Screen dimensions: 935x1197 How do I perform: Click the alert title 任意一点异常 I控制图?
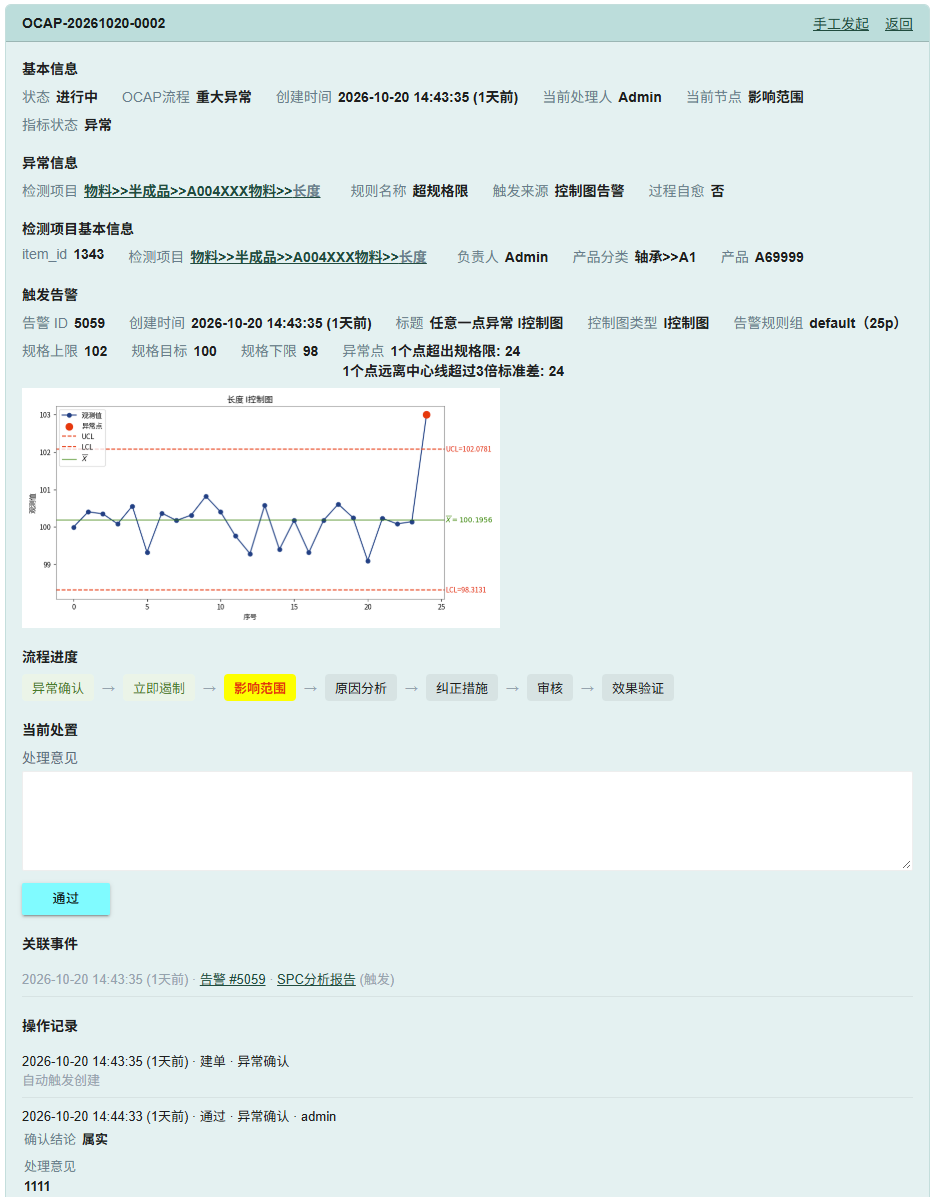(x=496, y=323)
